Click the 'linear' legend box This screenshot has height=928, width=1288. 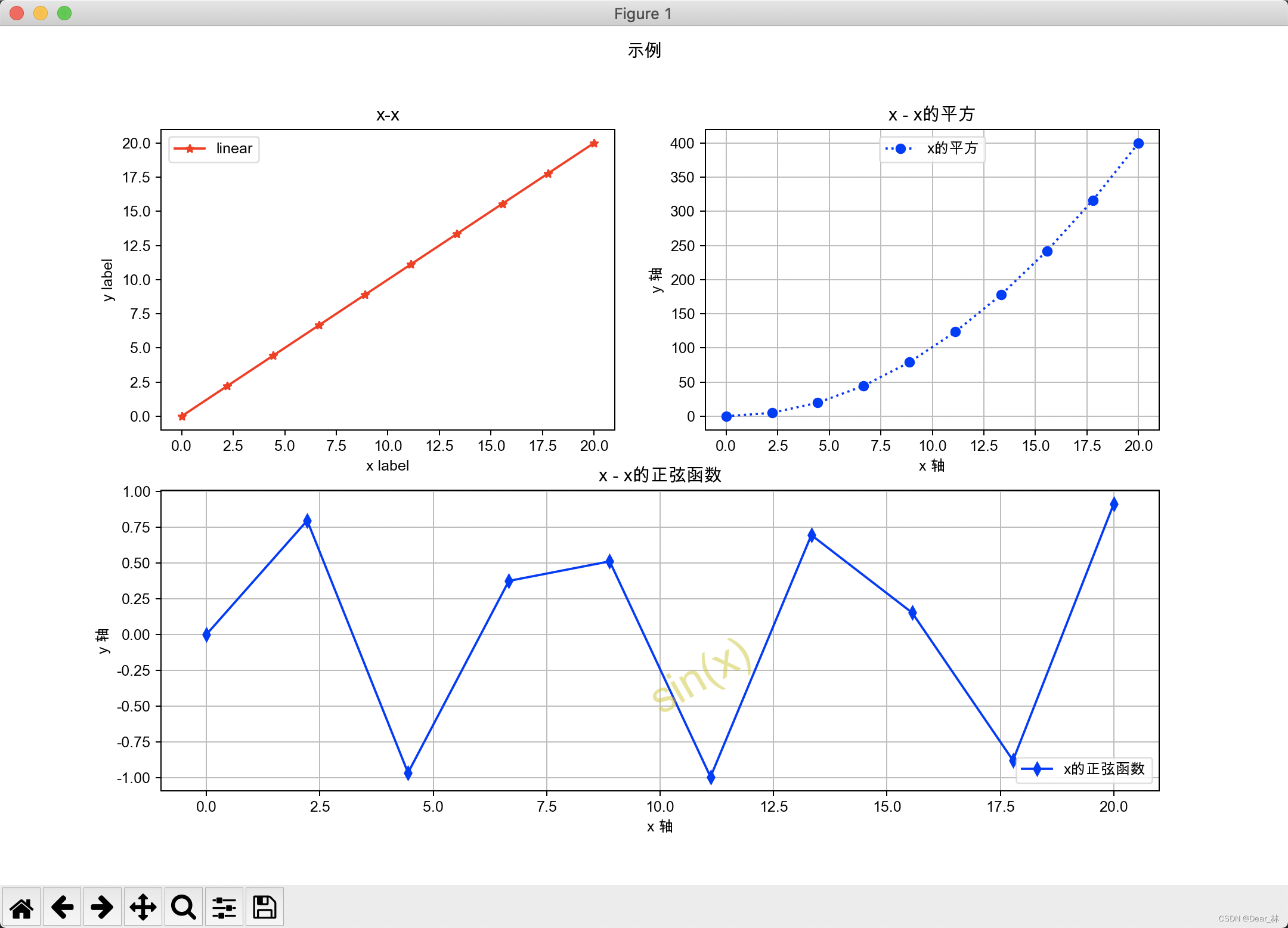[214, 149]
